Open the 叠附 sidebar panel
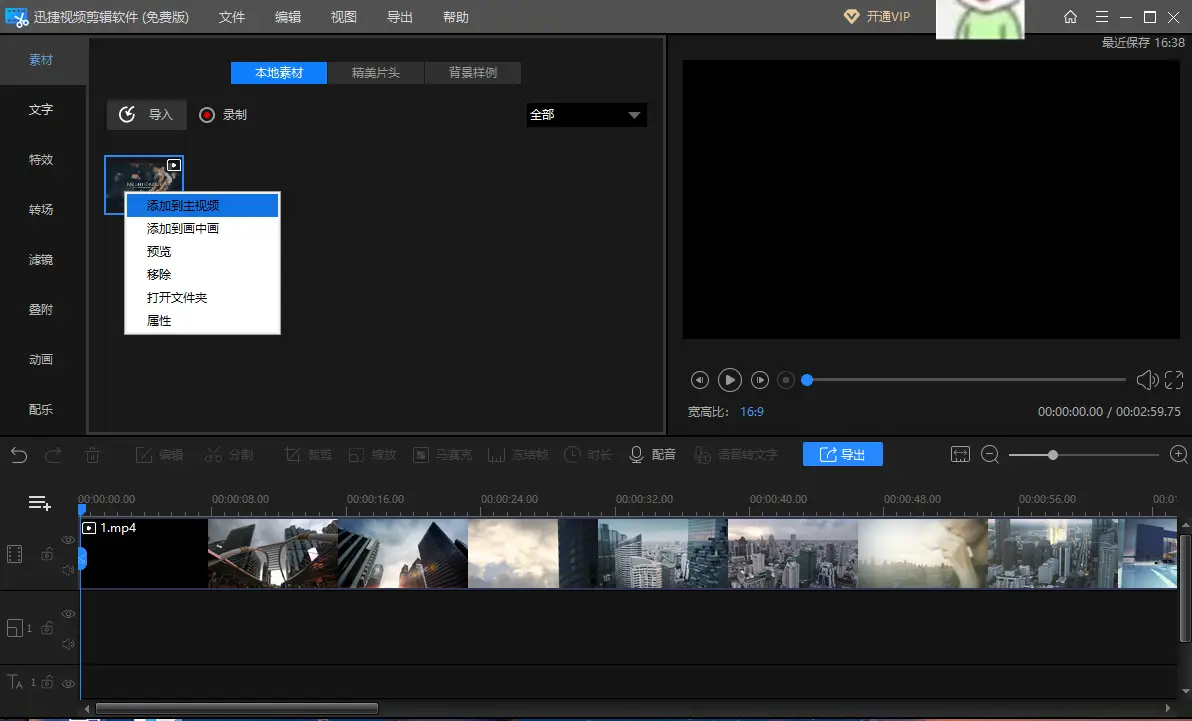Screen dimensions: 1192x721 [x=41, y=310]
